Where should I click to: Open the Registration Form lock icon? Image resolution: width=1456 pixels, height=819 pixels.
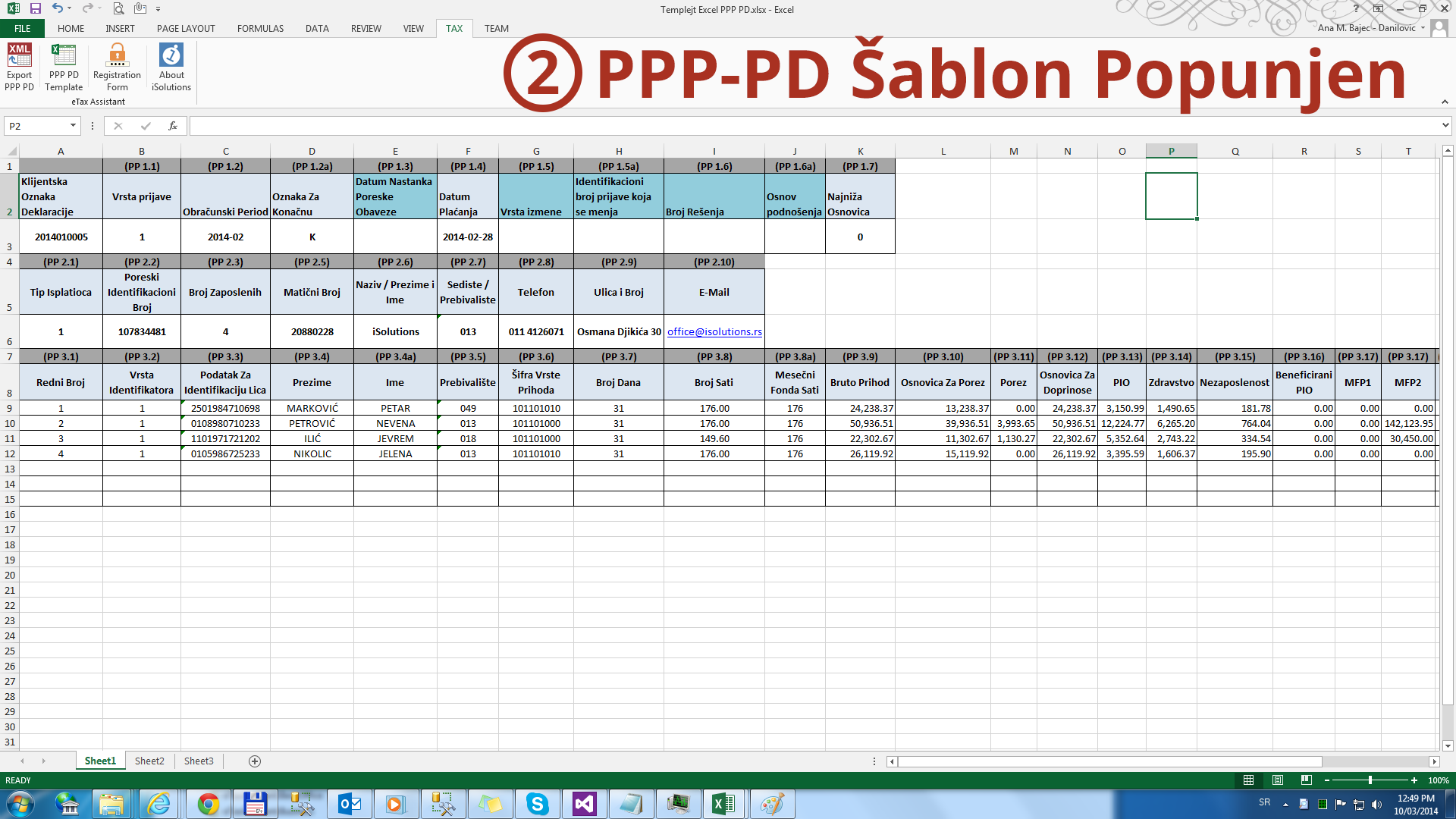117,55
